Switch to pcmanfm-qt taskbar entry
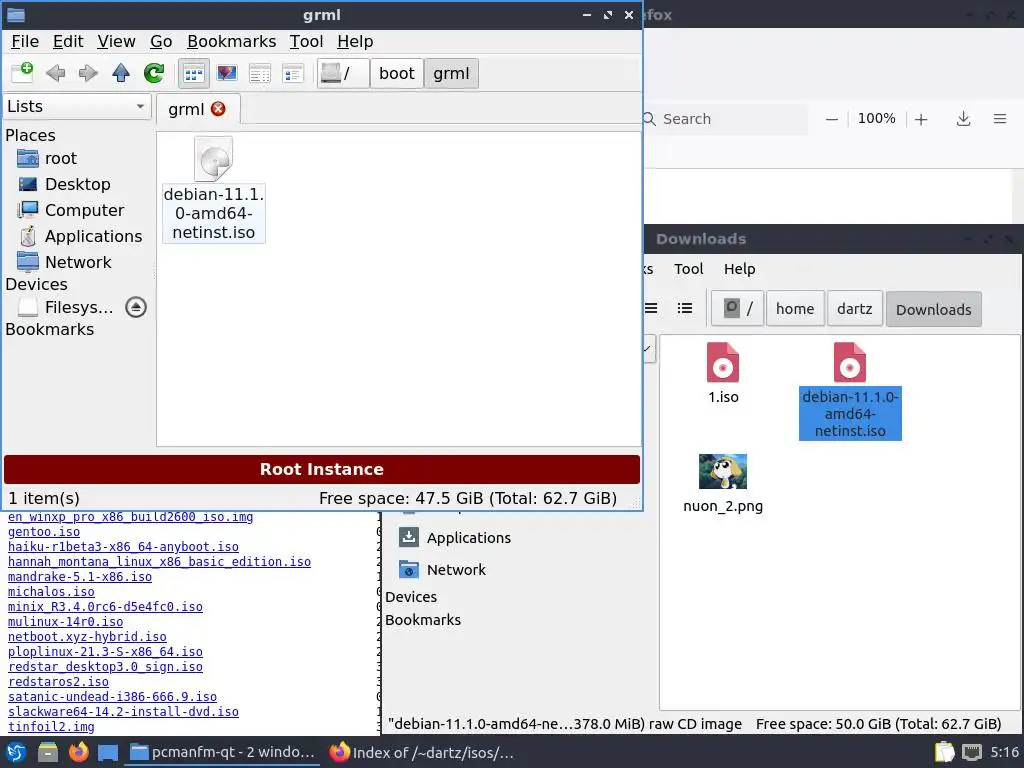The width and height of the screenshot is (1024, 768). click(x=222, y=752)
